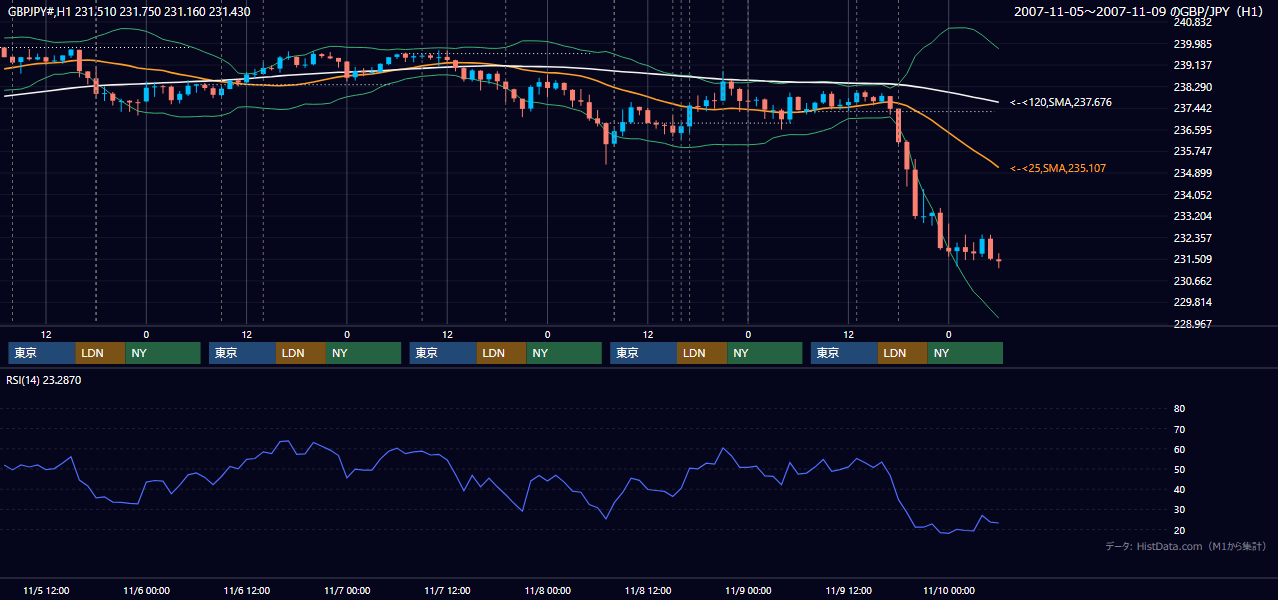Click price axis value 236.595
The image size is (1278, 600).
[1192, 130]
